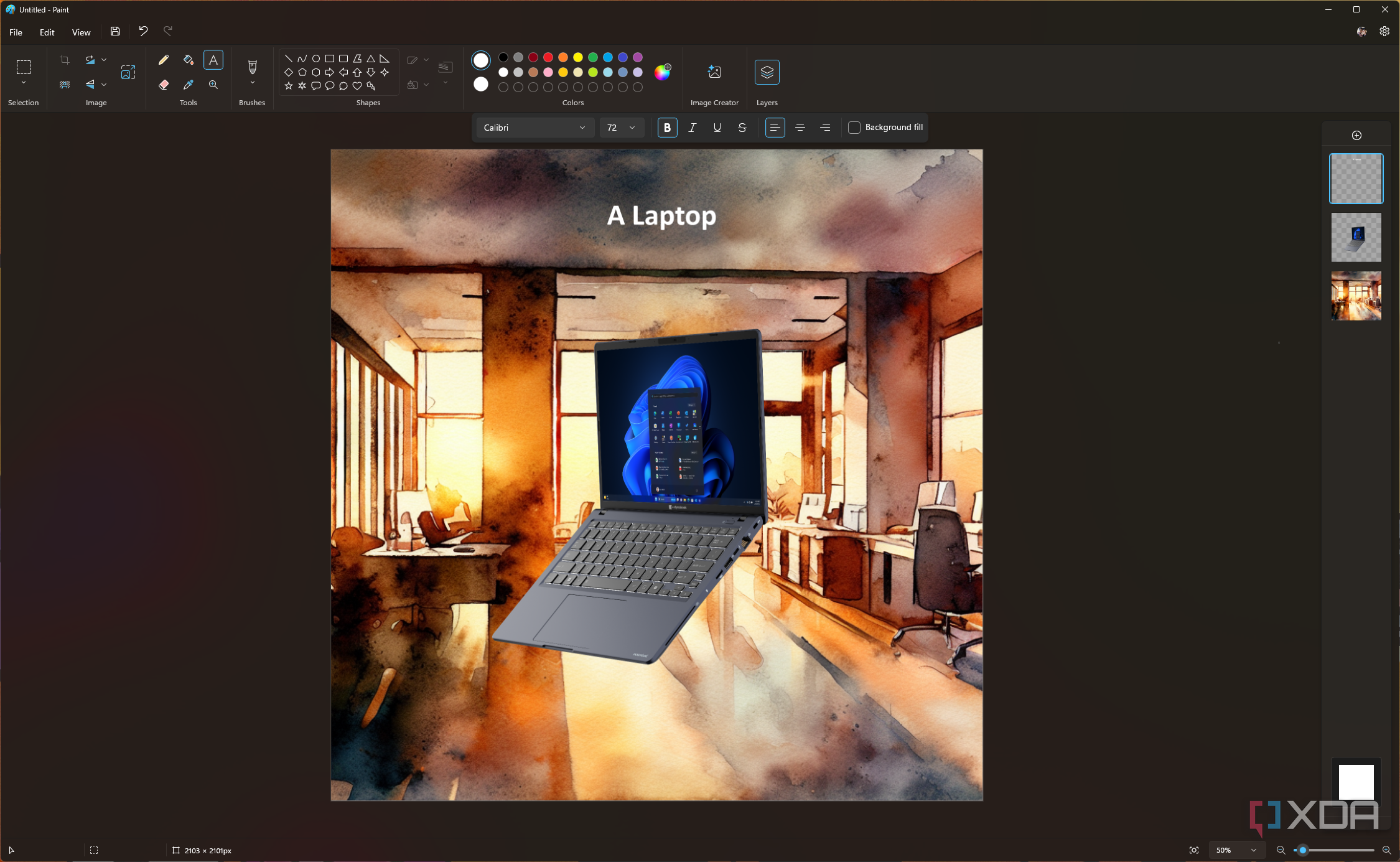Screen dimensions: 1400x862
Task: Choose the Pencil tool
Action: click(163, 60)
